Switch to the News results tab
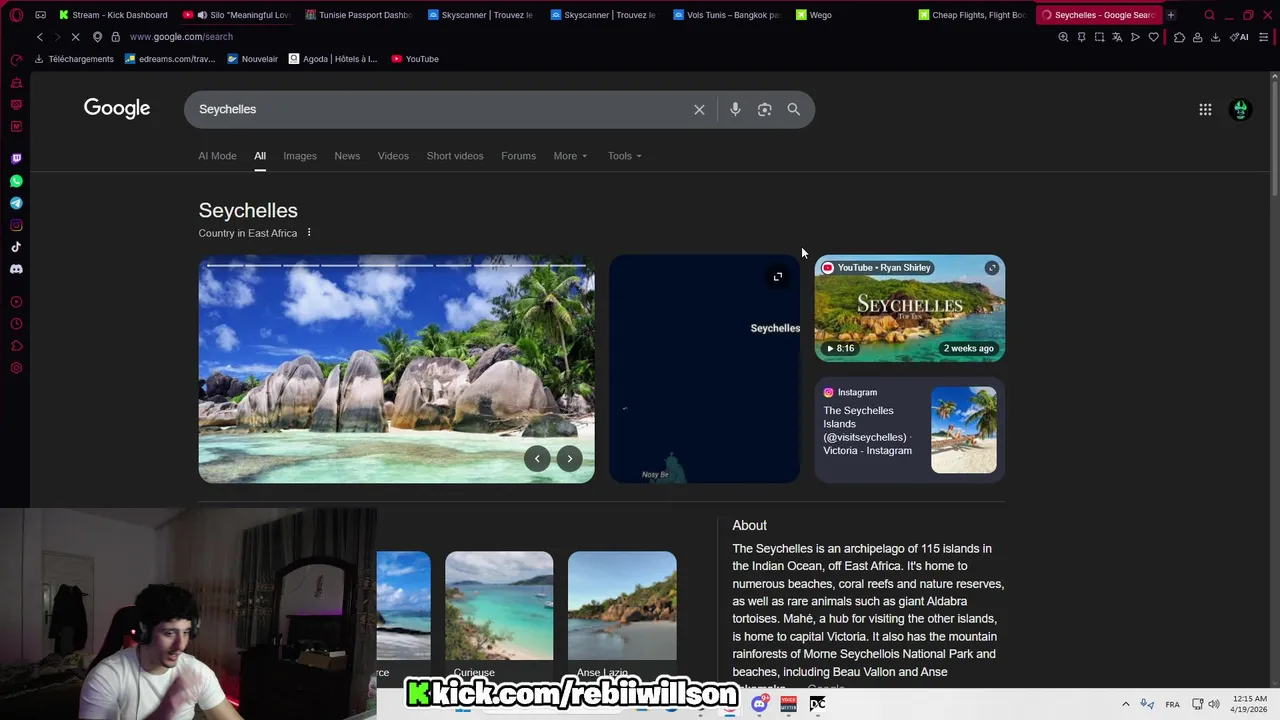Screen dimensions: 1280x720 [x=347, y=156]
